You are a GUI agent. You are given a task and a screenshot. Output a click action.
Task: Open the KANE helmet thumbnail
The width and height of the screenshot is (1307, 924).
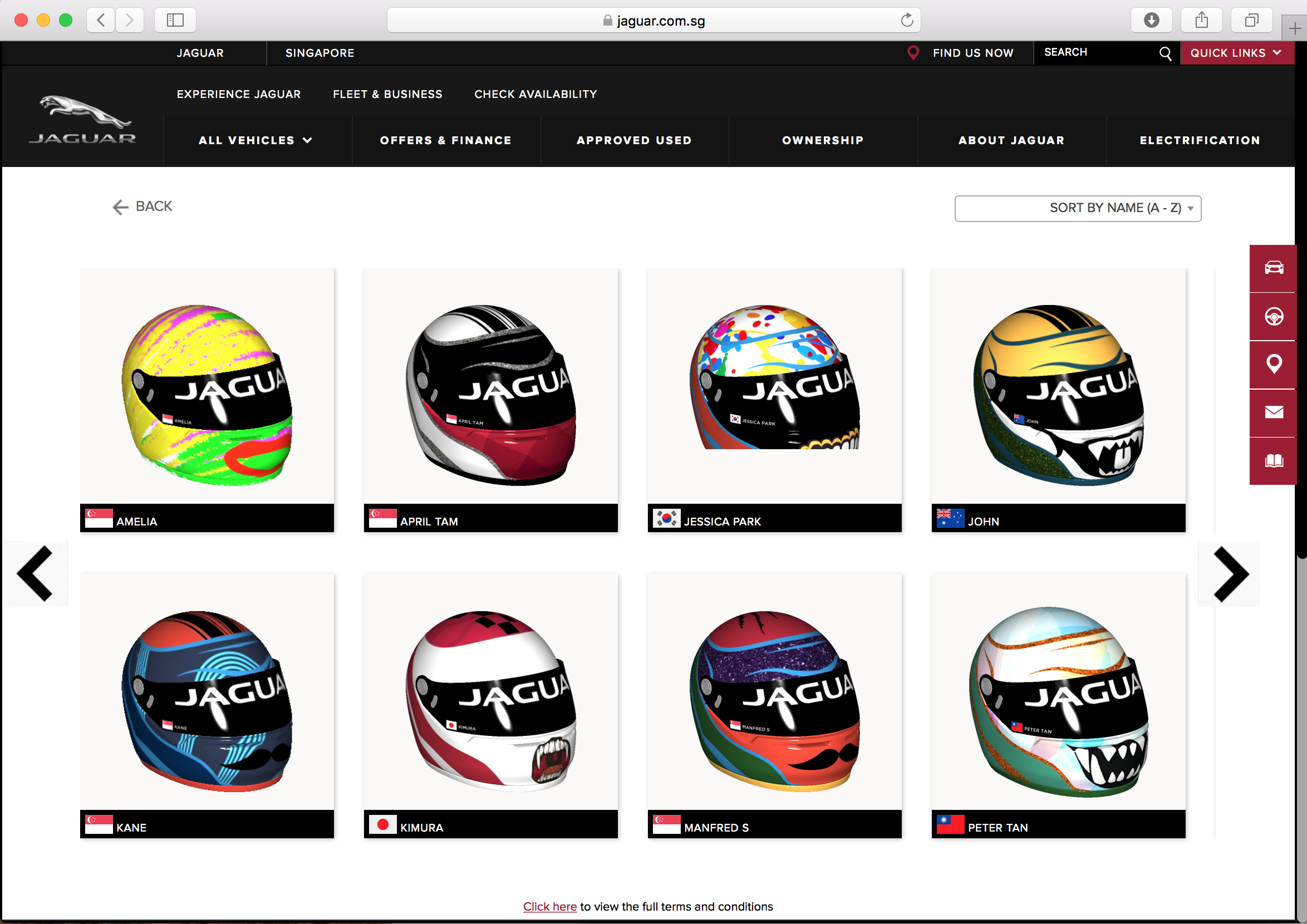click(x=207, y=692)
